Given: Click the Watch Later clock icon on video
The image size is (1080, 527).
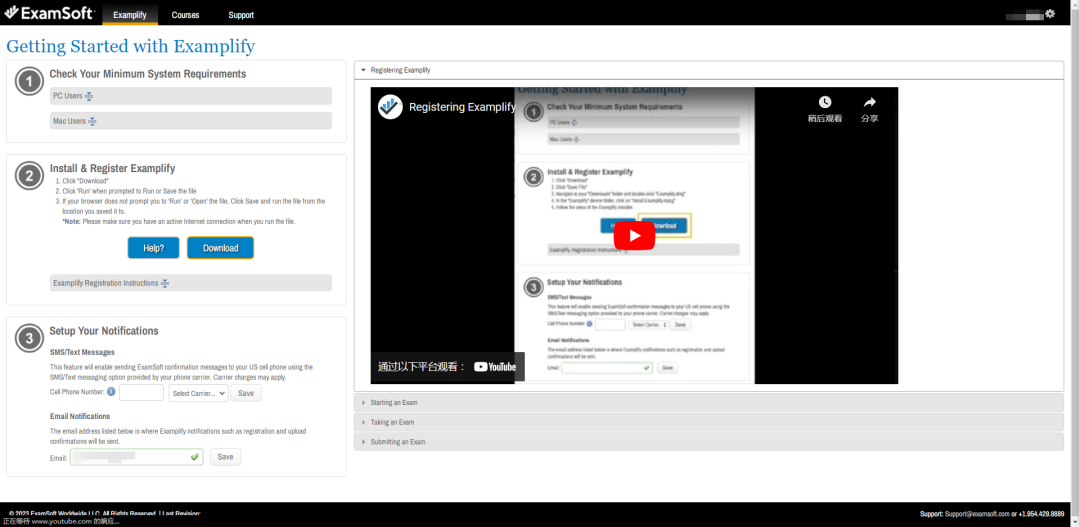Looking at the screenshot, I should coord(824,102).
